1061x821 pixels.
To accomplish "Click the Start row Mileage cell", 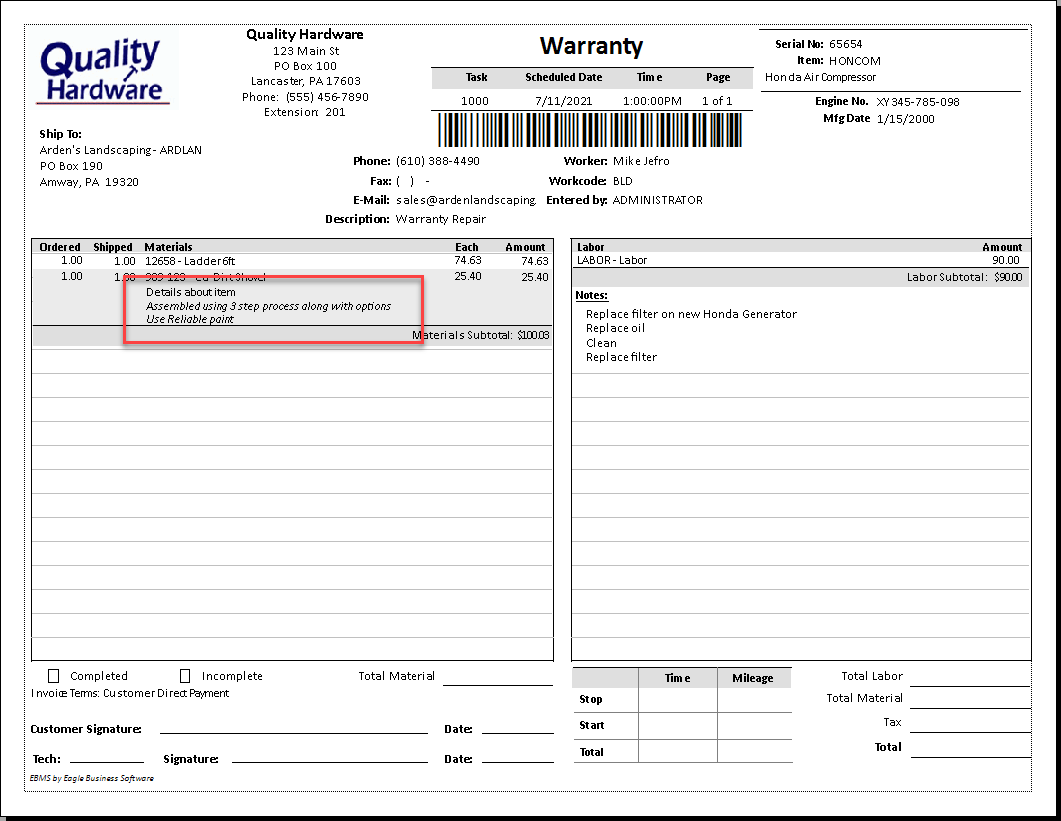I will pyautogui.click(x=754, y=726).
